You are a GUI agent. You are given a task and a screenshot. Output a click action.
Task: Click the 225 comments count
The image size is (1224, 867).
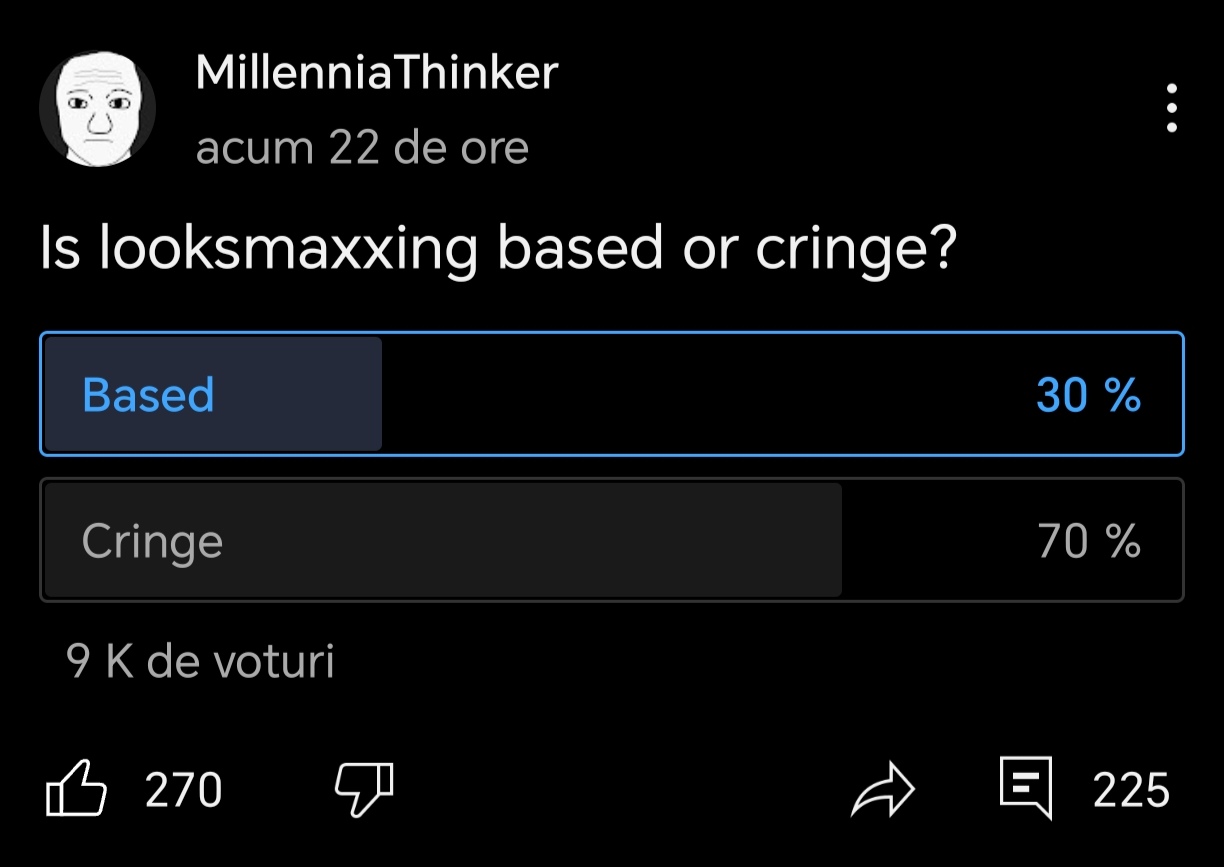click(x=1131, y=790)
